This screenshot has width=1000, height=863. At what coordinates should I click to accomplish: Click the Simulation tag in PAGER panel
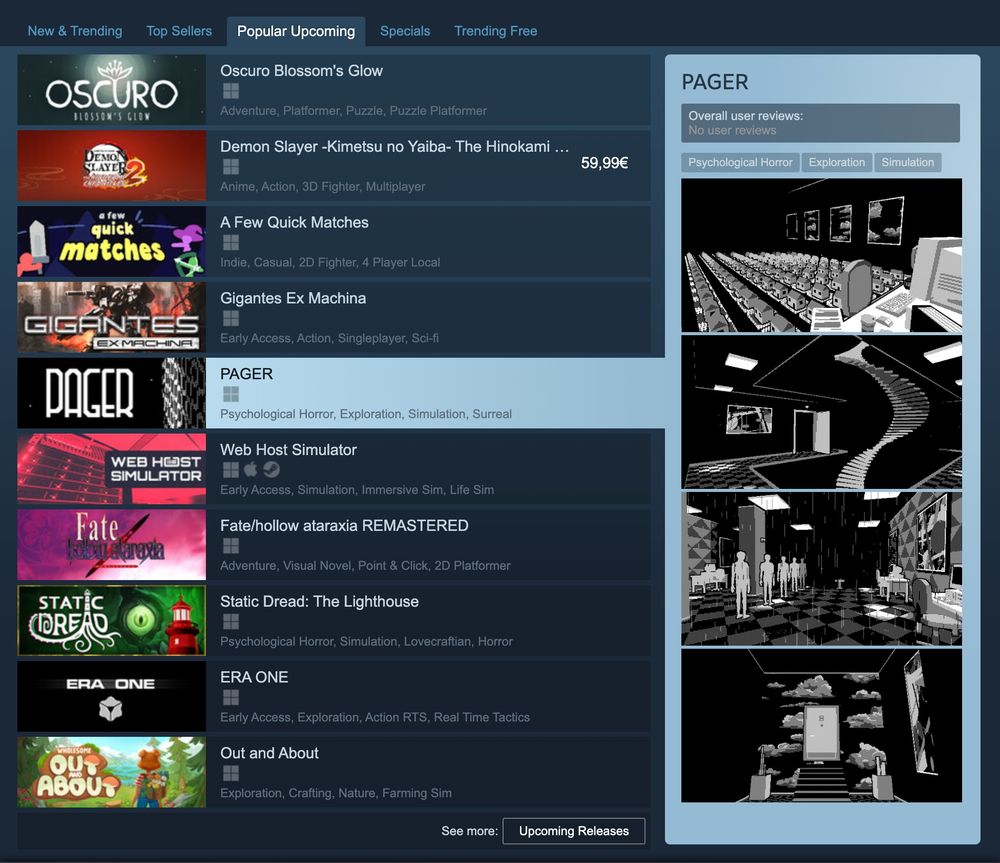tap(908, 163)
